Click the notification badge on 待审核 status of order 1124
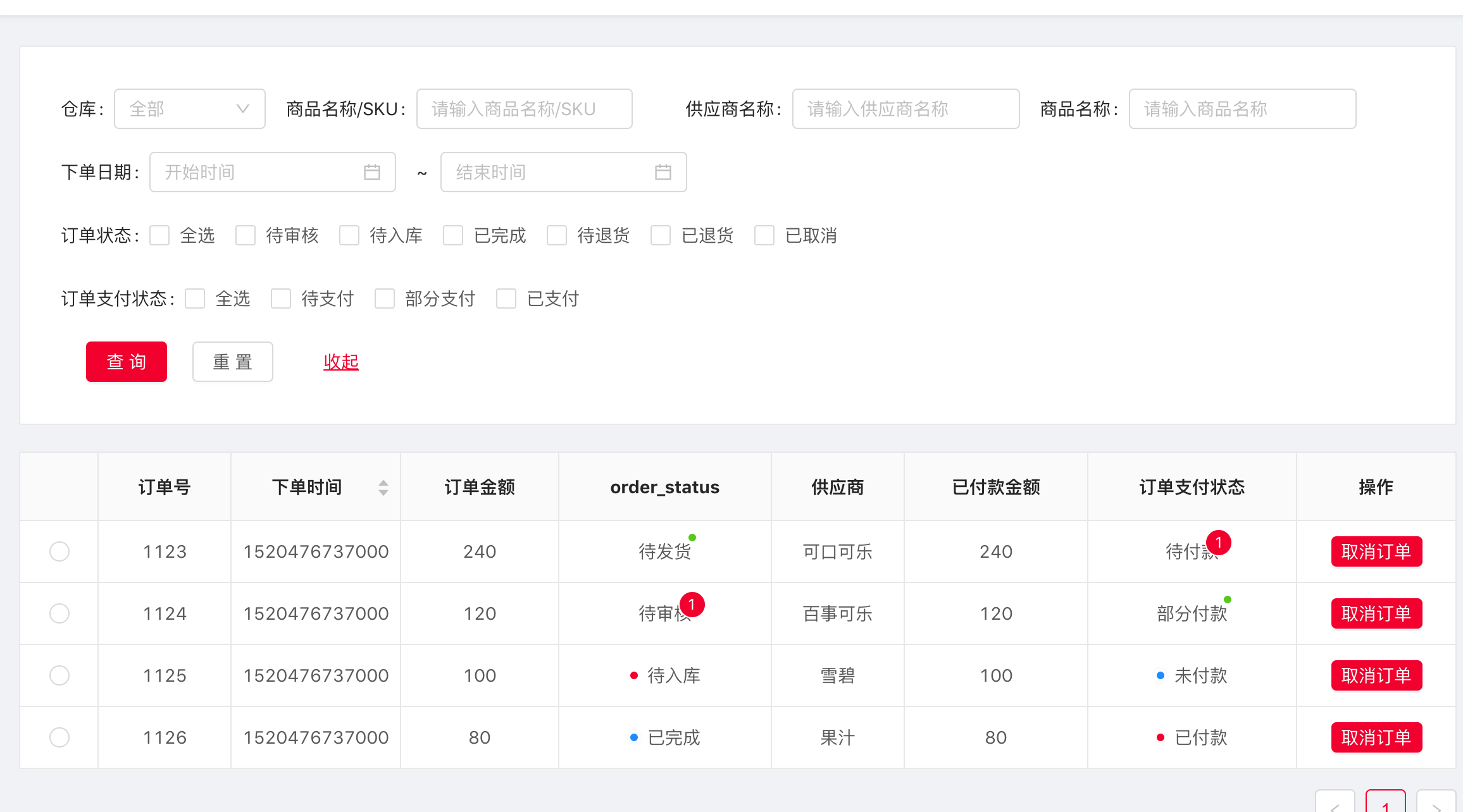 coord(693,604)
